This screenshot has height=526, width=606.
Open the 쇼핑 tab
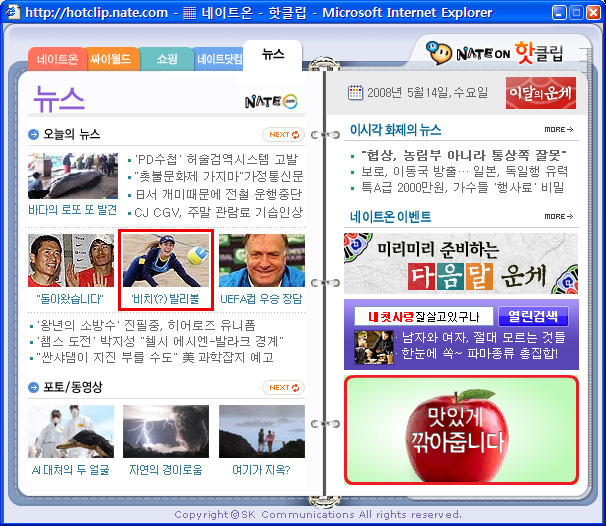[x=167, y=59]
